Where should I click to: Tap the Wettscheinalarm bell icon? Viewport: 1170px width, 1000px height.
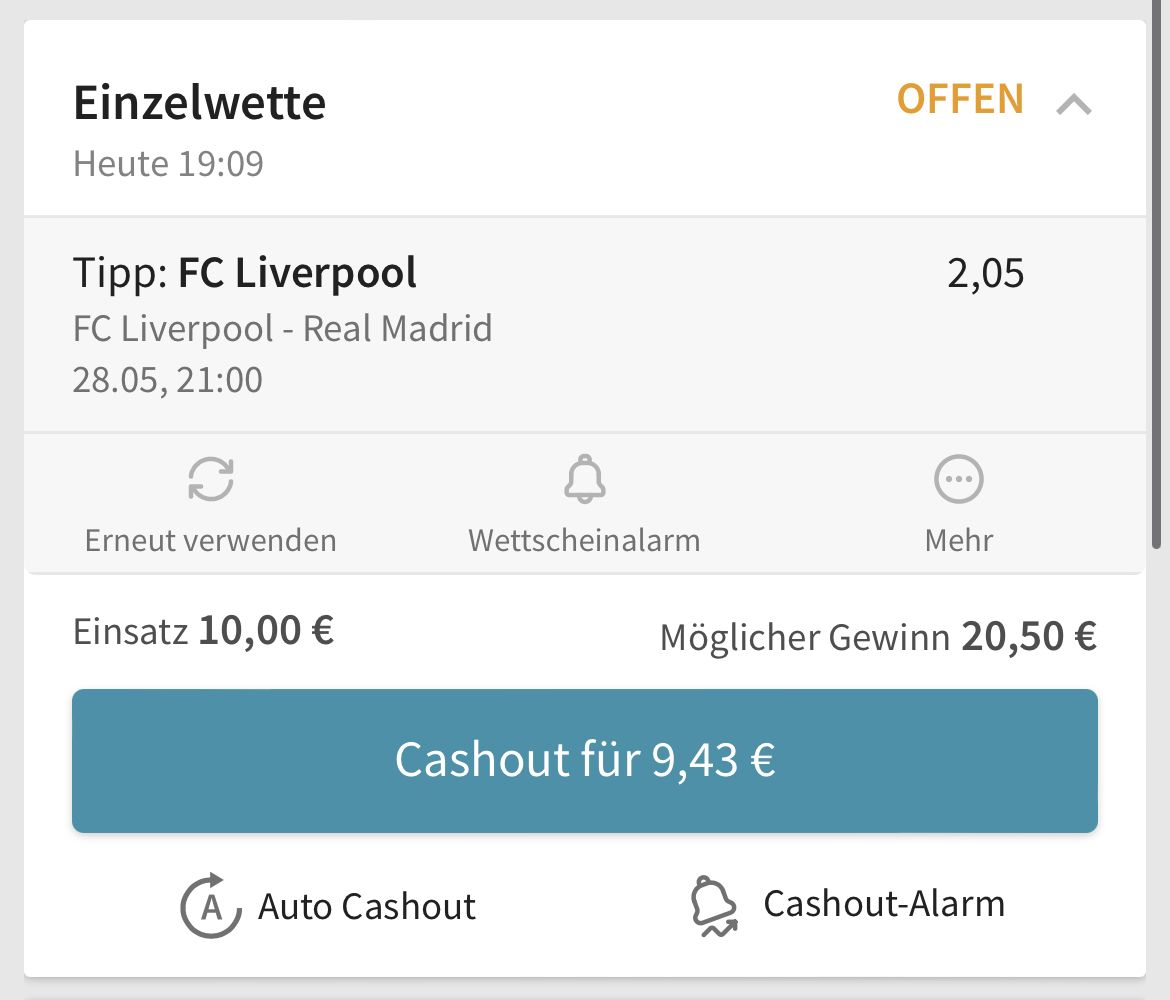point(584,478)
